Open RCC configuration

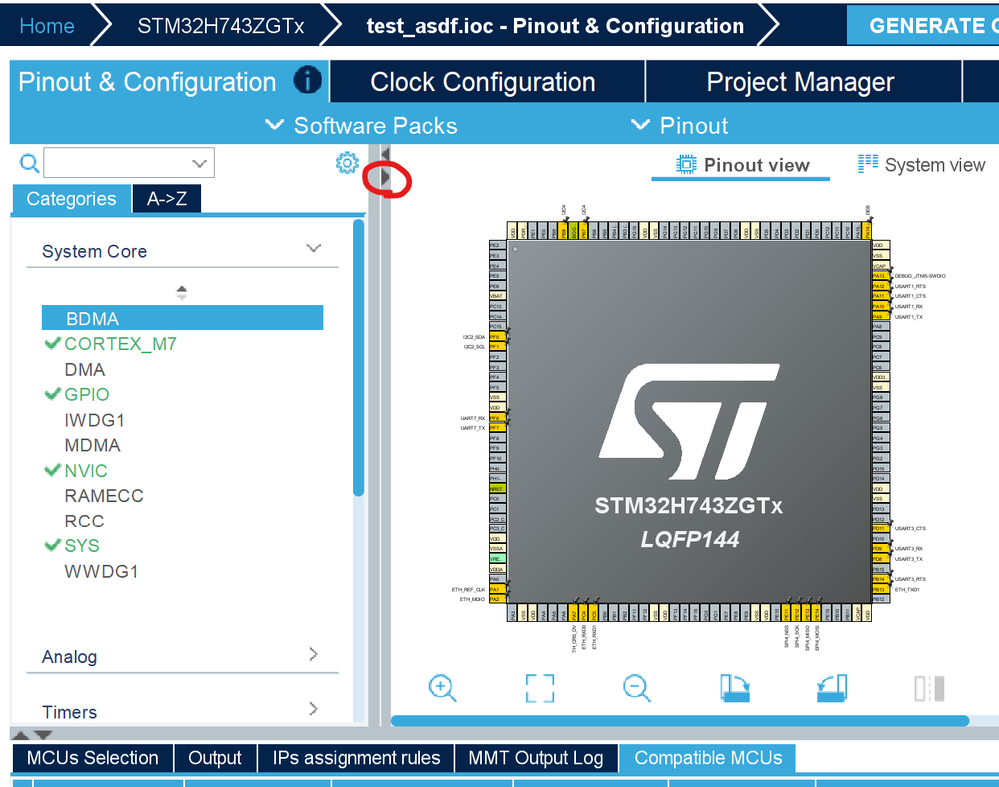(84, 521)
